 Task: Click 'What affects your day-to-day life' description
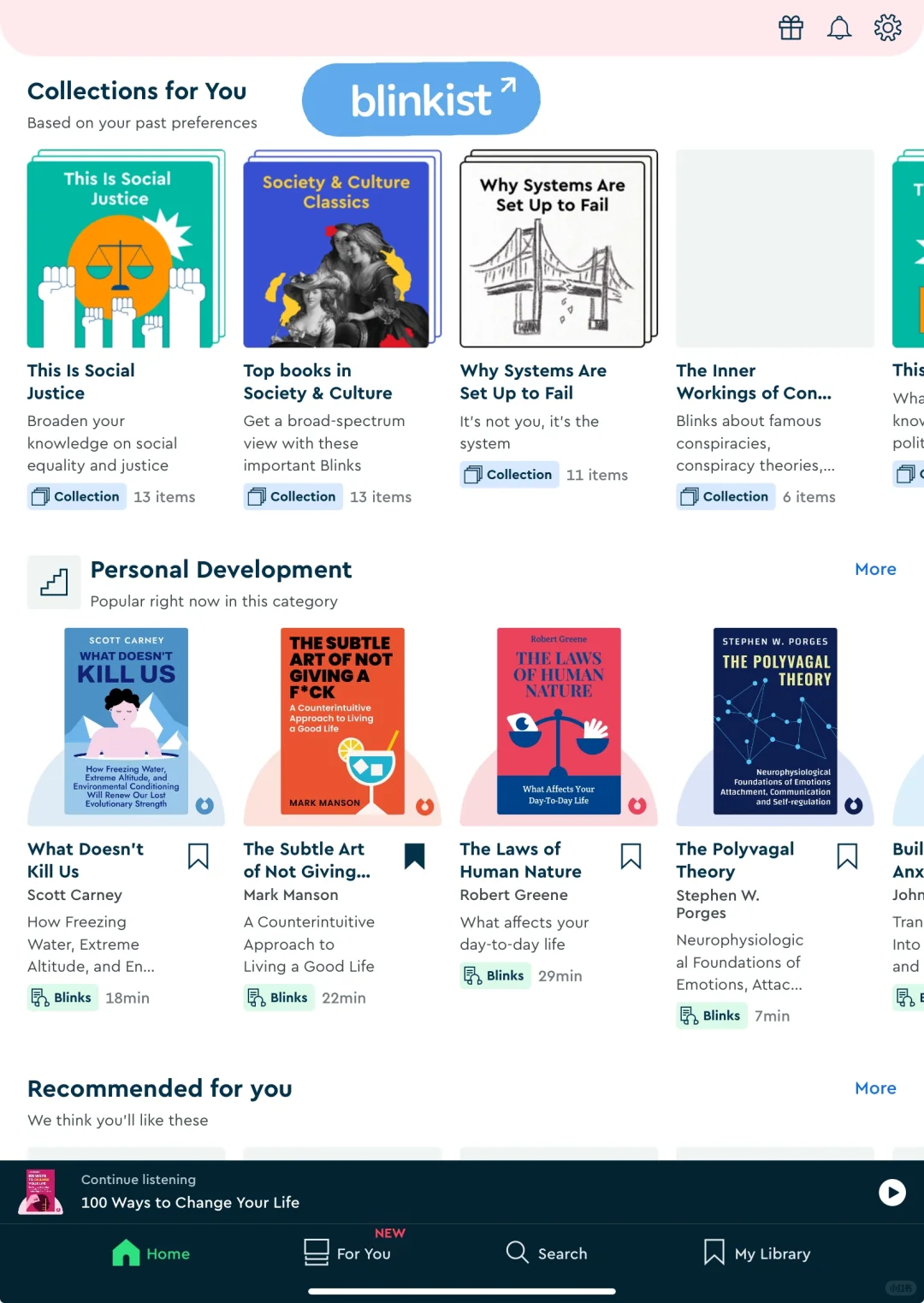(x=524, y=933)
